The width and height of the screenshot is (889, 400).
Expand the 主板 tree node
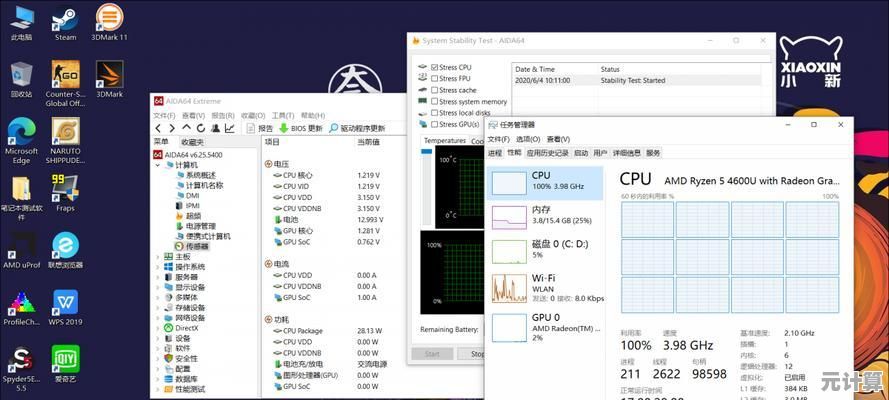(158, 257)
